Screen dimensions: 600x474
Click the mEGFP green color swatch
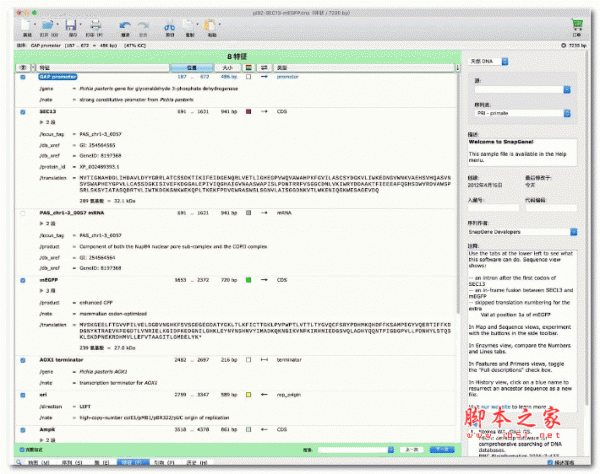[248, 280]
